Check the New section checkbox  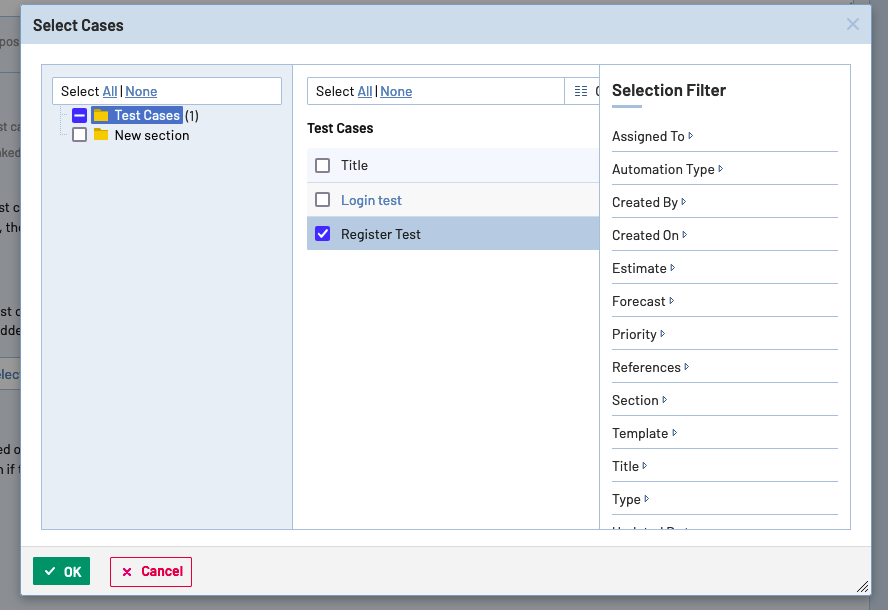[79, 135]
